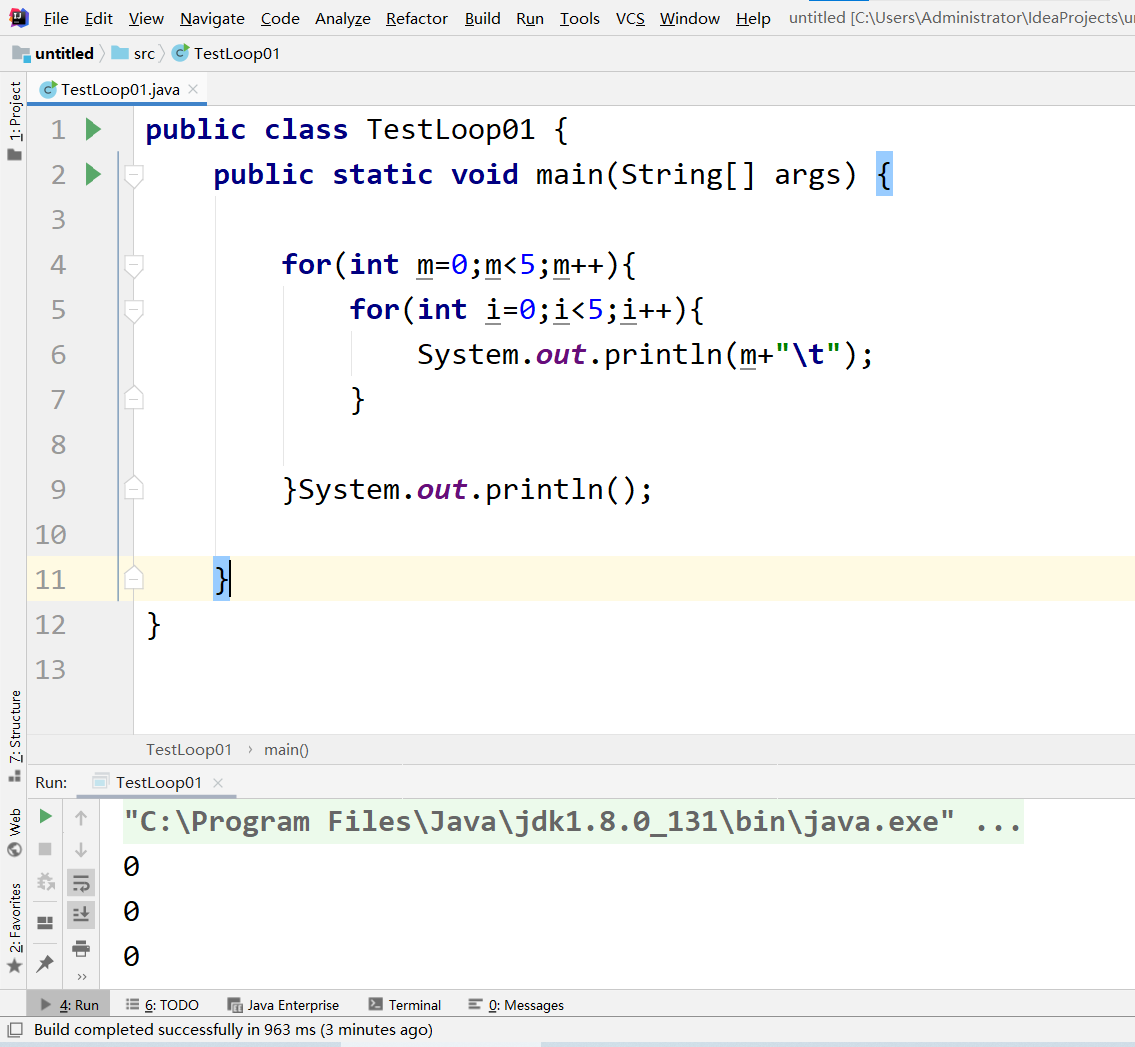Click the run gutter arrow on line 2
Screen dimensions: 1135x1047
tap(93, 174)
